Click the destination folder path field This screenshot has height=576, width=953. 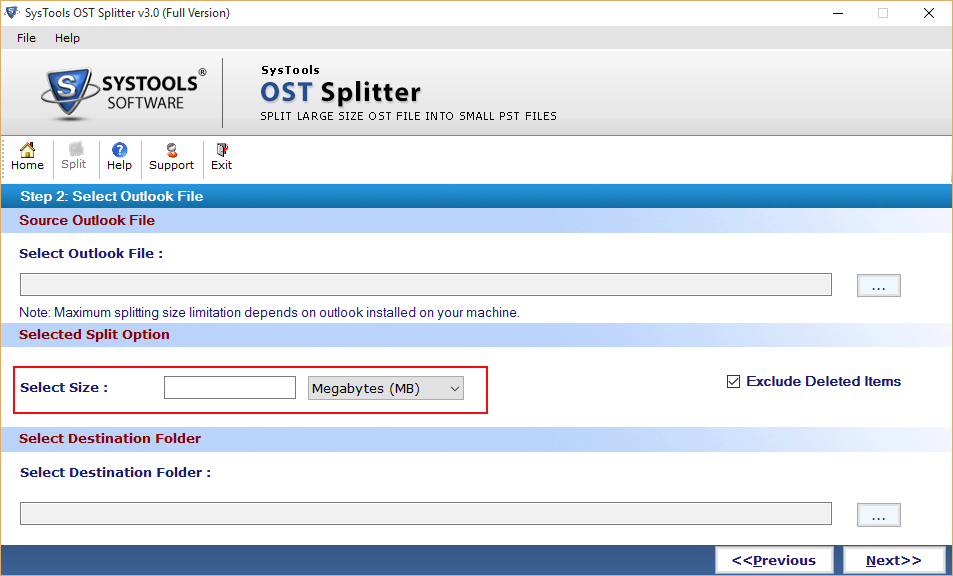click(425, 513)
